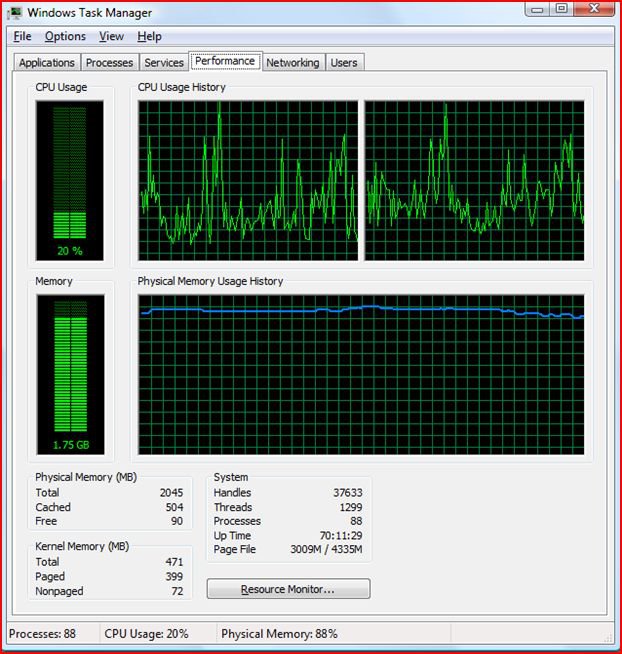
Task: Click the Handles value 37633
Action: (x=348, y=493)
